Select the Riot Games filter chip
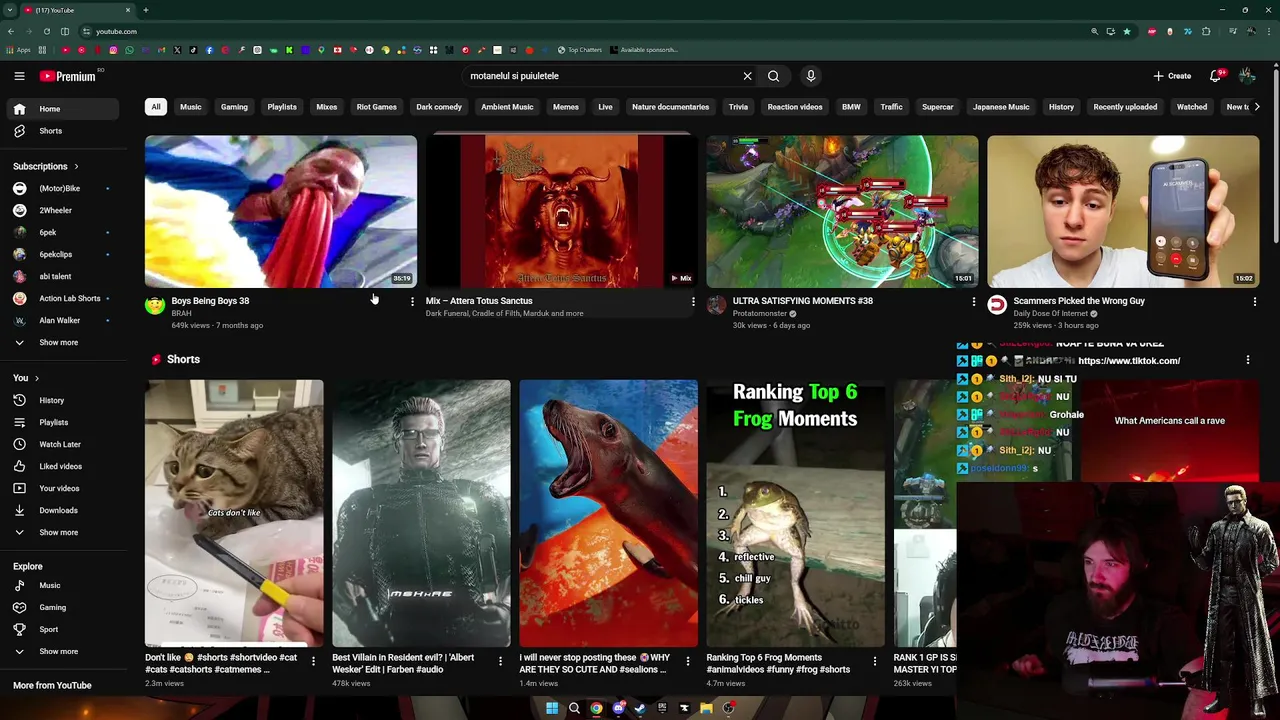This screenshot has width=1280, height=720. [376, 107]
